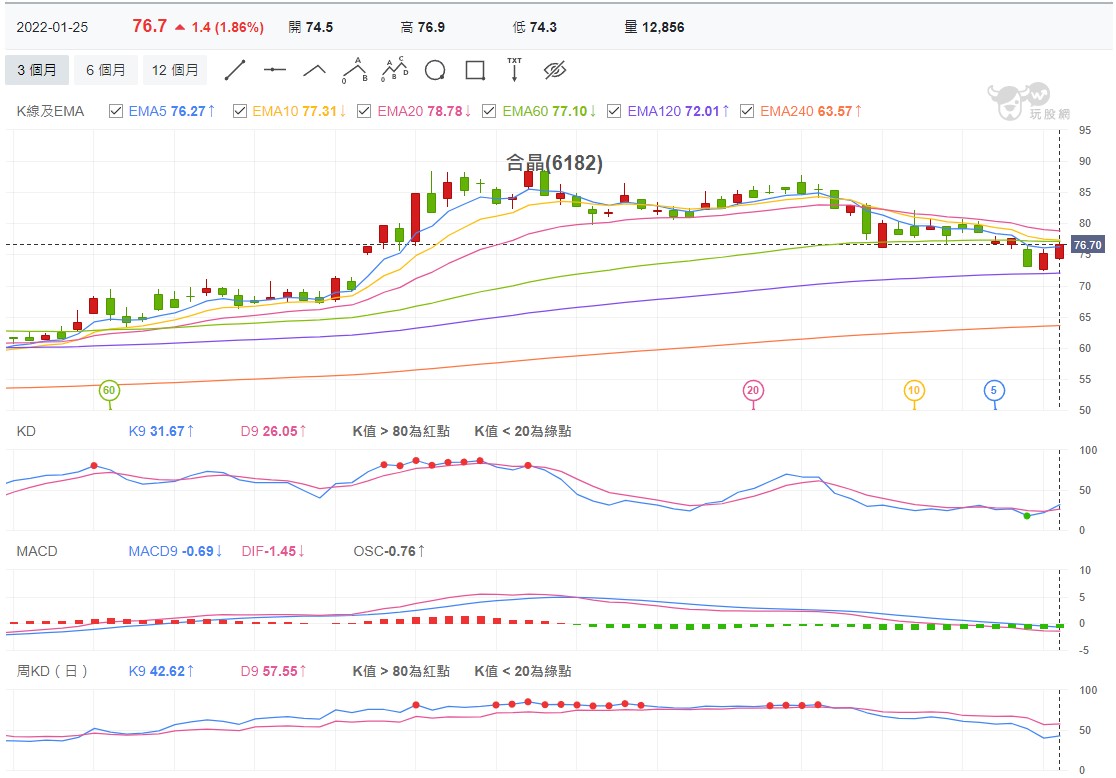Image resolution: width=1116 pixels, height=778 pixels.
Task: Select the 0-A-B wave pattern tool
Action: coord(354,70)
